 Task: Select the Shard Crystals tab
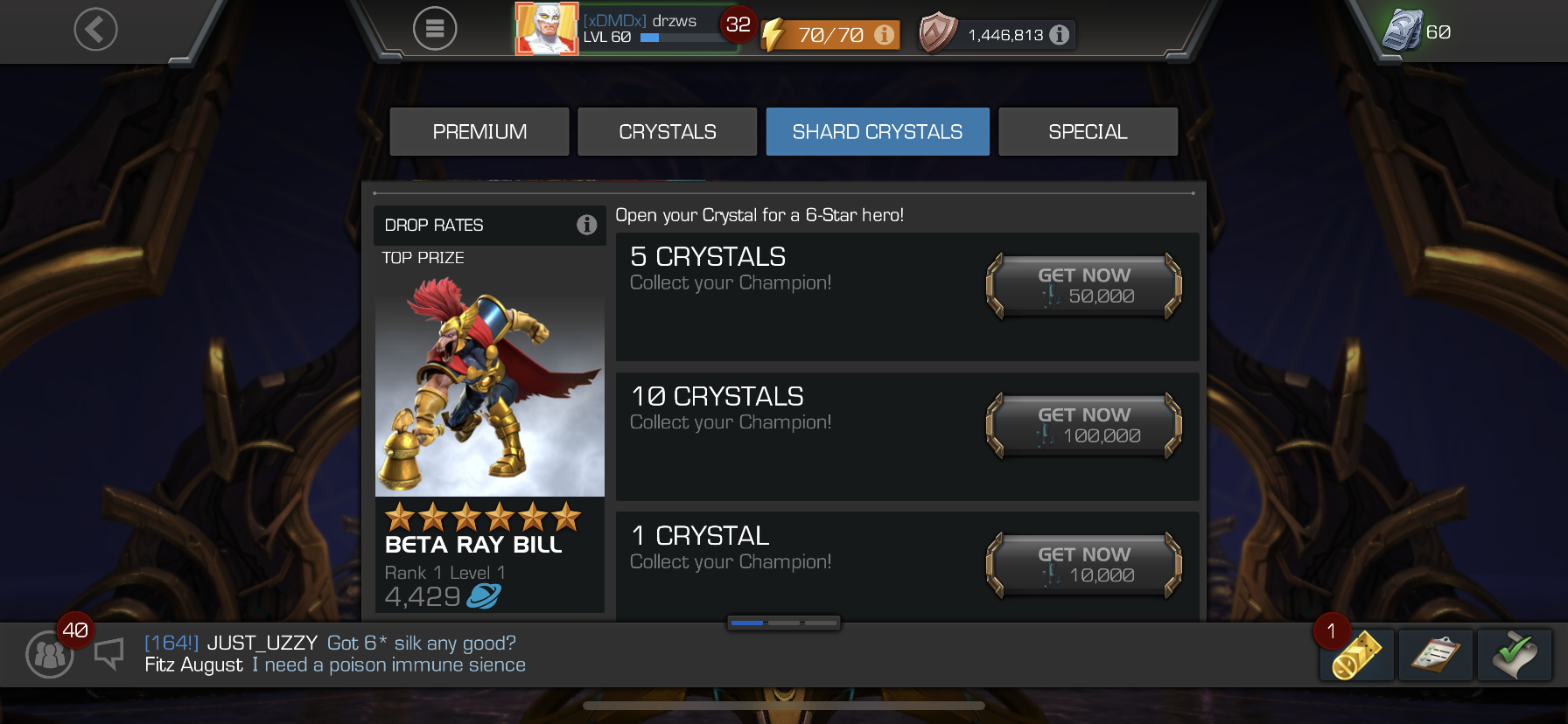pos(878,132)
